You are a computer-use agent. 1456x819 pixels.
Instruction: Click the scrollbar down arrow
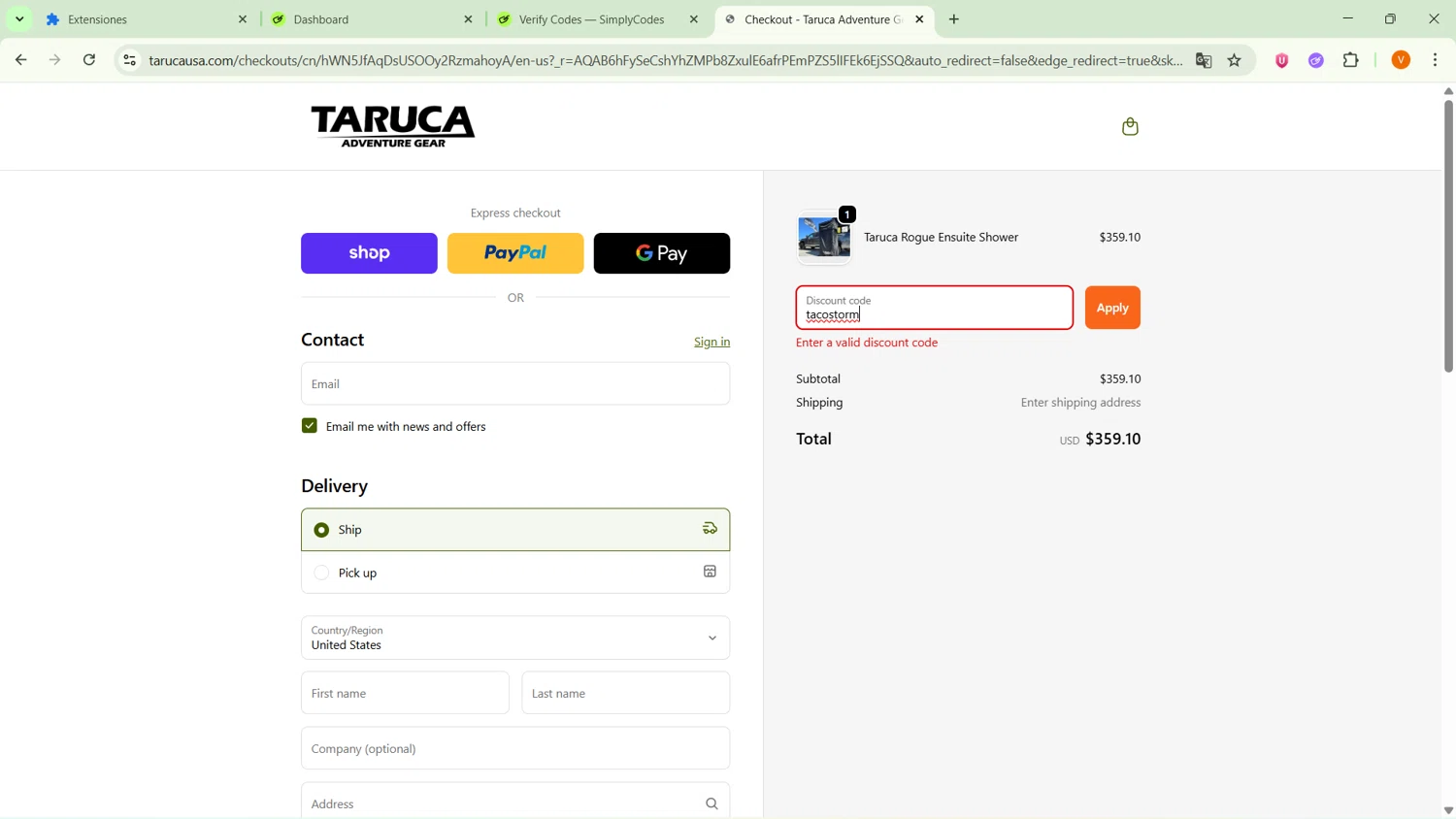tap(1448, 810)
